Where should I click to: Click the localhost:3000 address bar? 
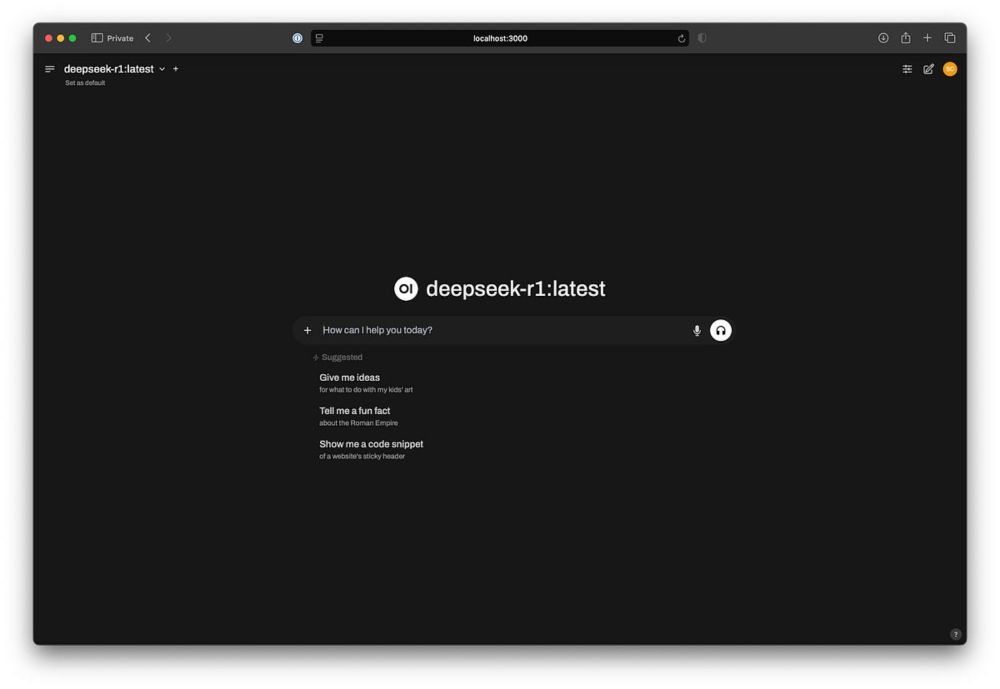(x=500, y=38)
